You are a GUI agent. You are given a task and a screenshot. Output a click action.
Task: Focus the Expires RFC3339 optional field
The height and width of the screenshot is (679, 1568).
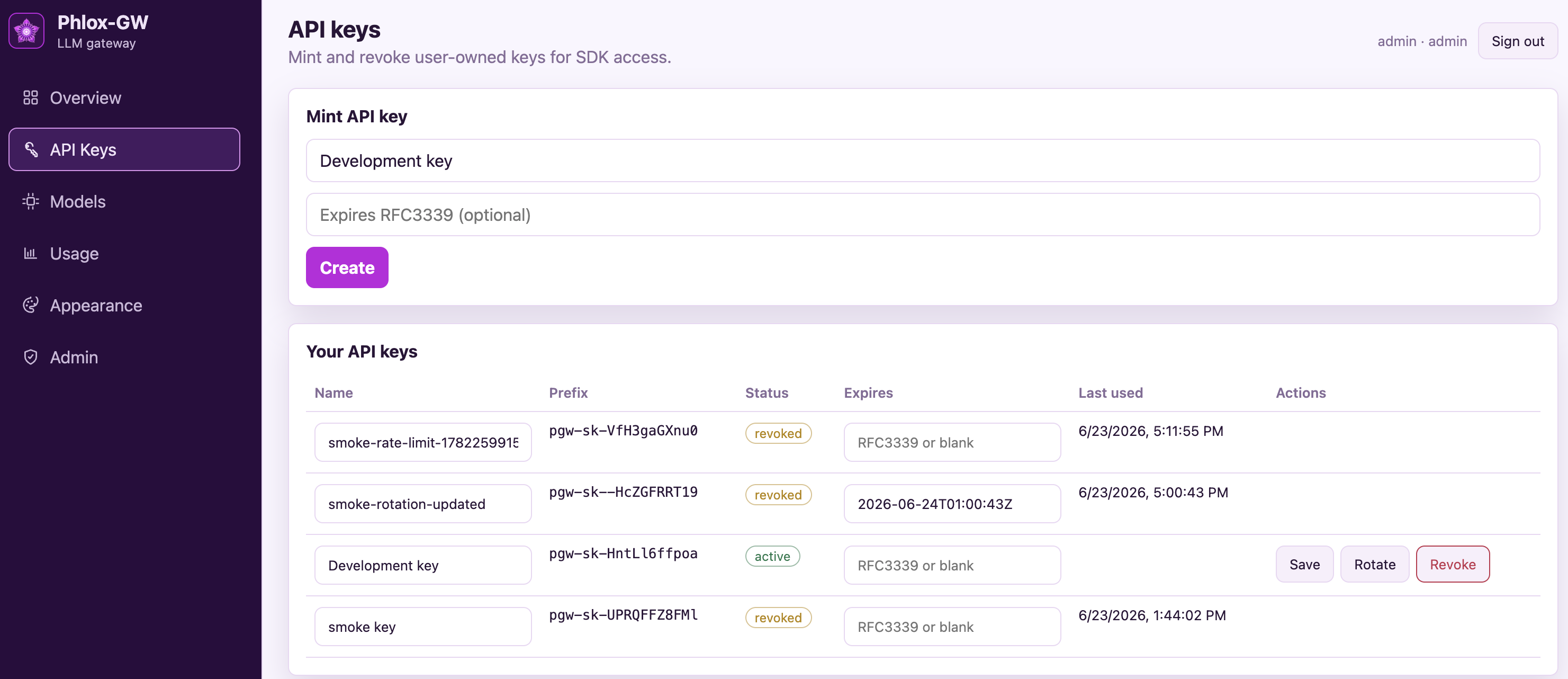coord(923,215)
